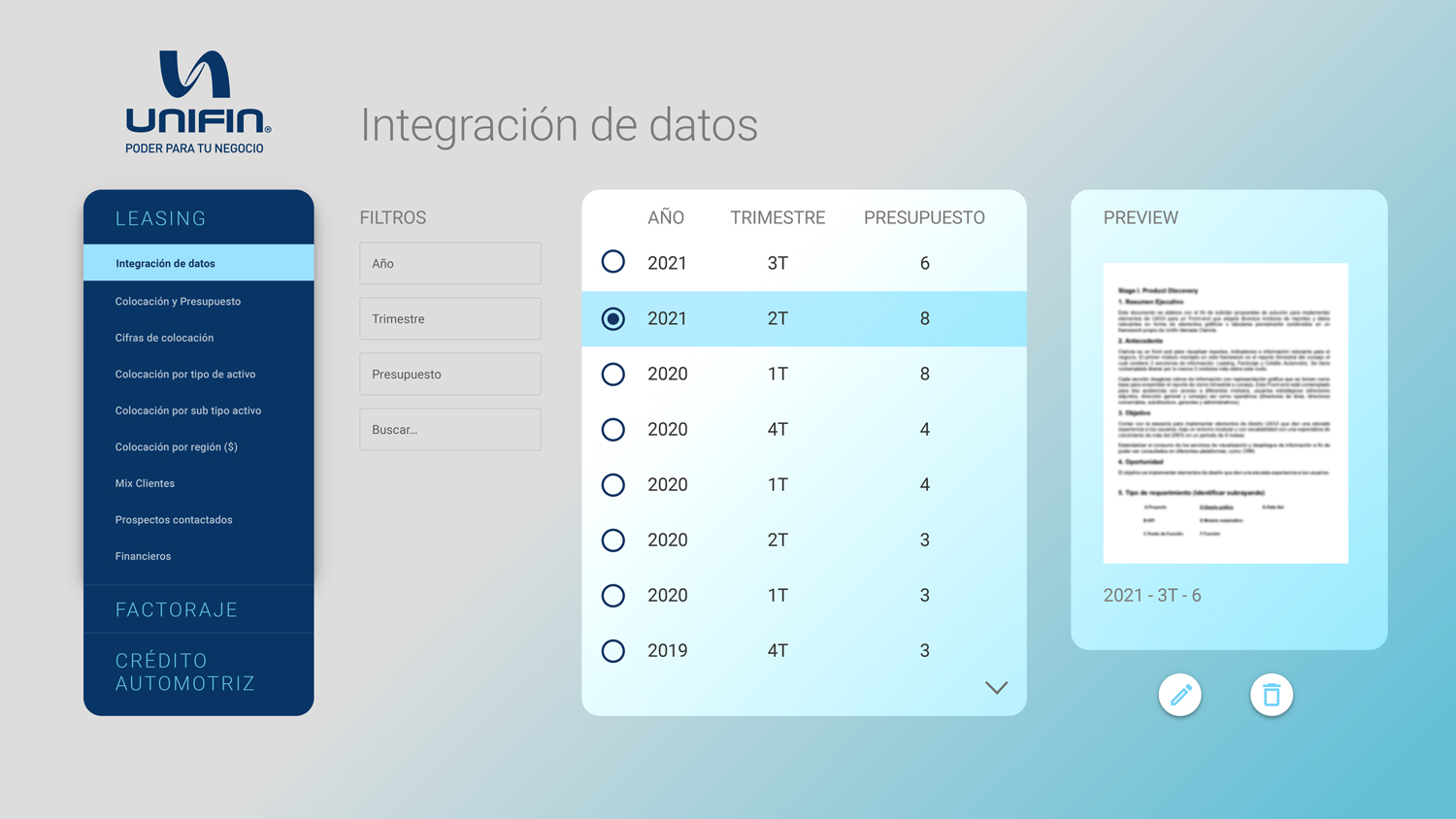Open the Trimestre filter dropdown
1456x819 pixels.
tap(450, 318)
